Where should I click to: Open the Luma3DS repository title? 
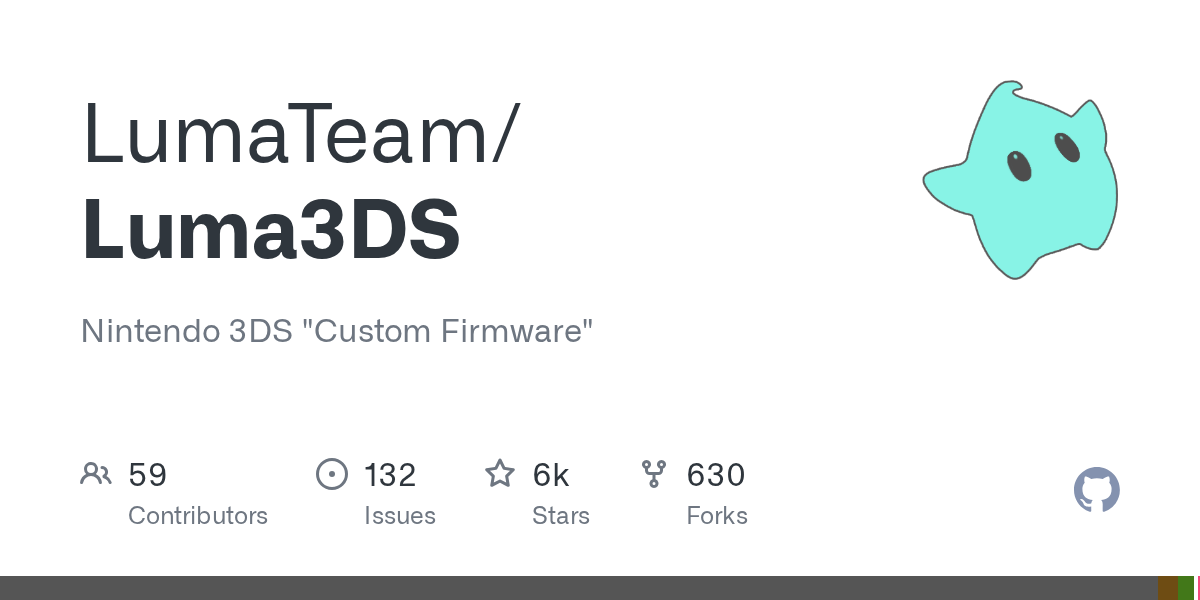pyautogui.click(x=271, y=230)
